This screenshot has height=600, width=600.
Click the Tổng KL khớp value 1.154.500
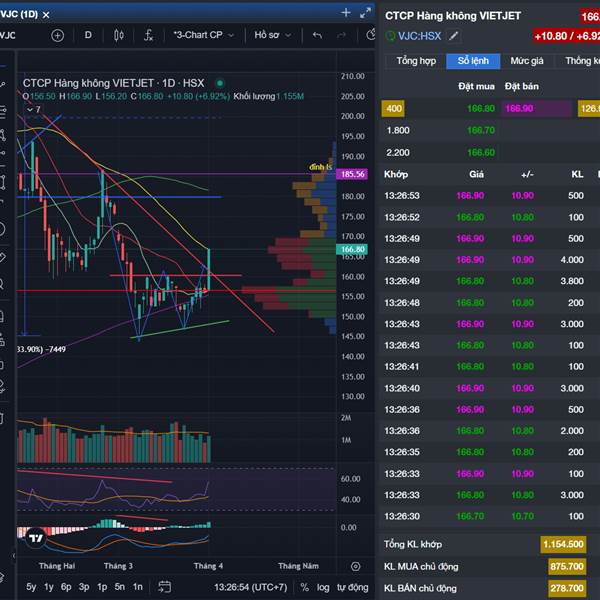pos(563,545)
